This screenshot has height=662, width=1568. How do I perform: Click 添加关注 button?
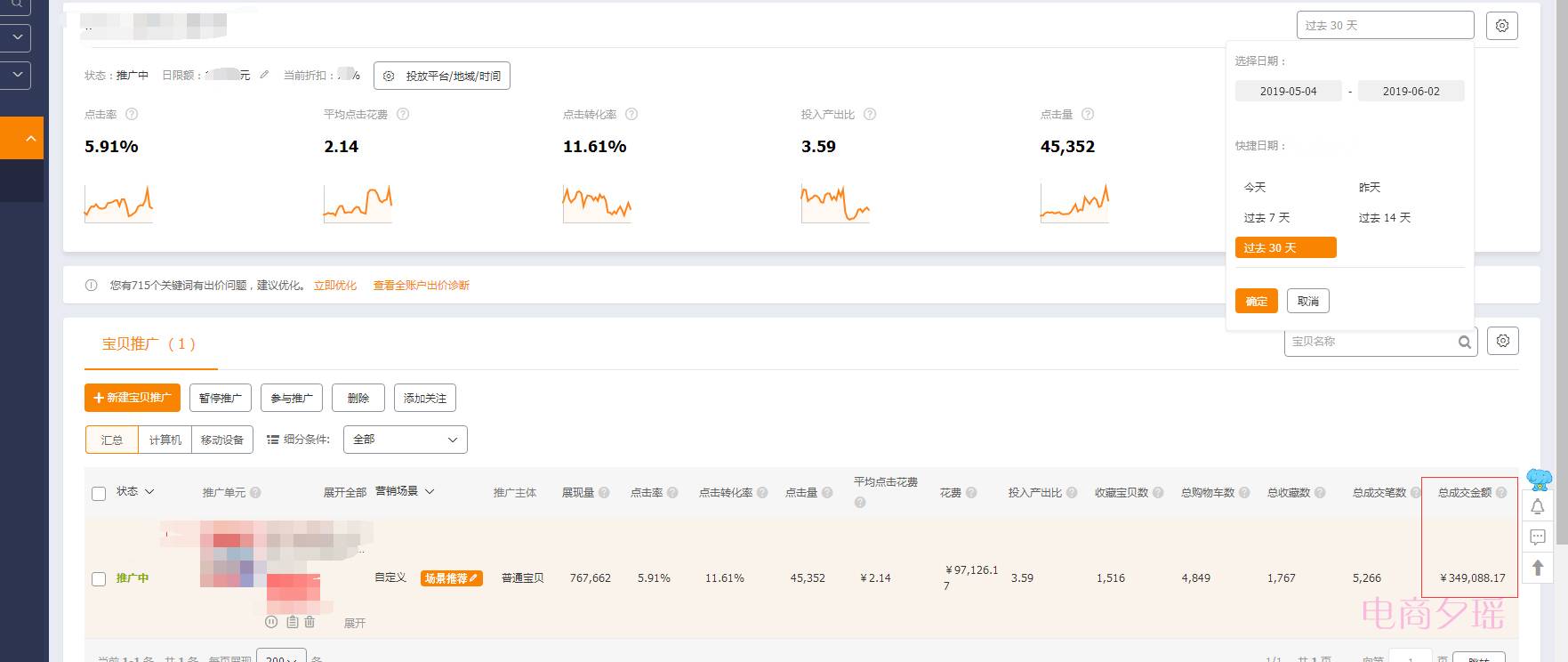(425, 398)
